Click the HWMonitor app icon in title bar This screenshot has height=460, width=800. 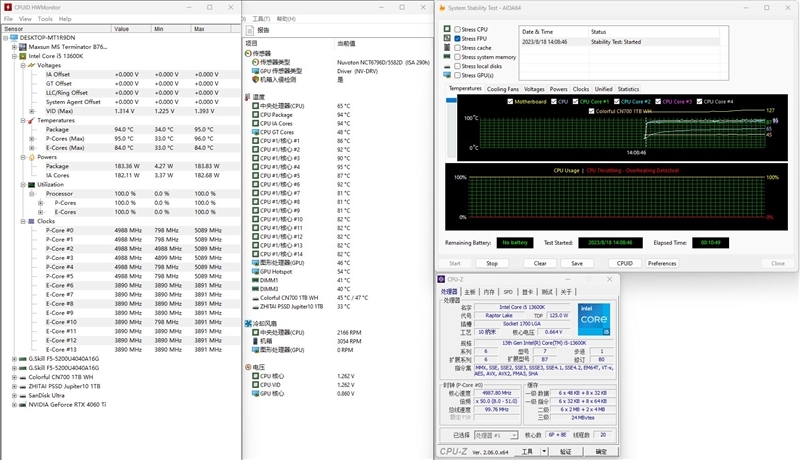tap(8, 7)
